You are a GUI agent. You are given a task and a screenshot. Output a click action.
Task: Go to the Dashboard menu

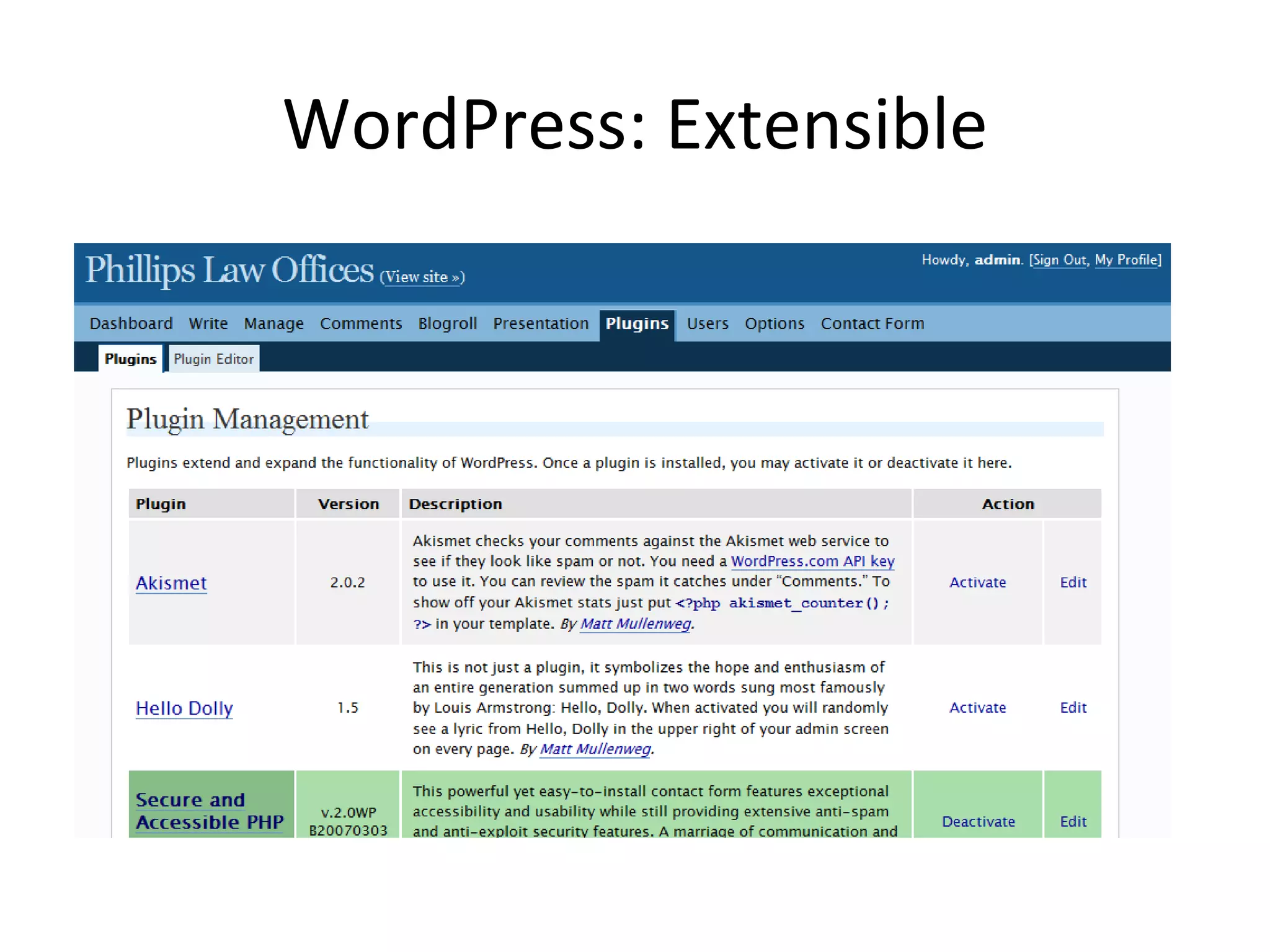pos(131,324)
